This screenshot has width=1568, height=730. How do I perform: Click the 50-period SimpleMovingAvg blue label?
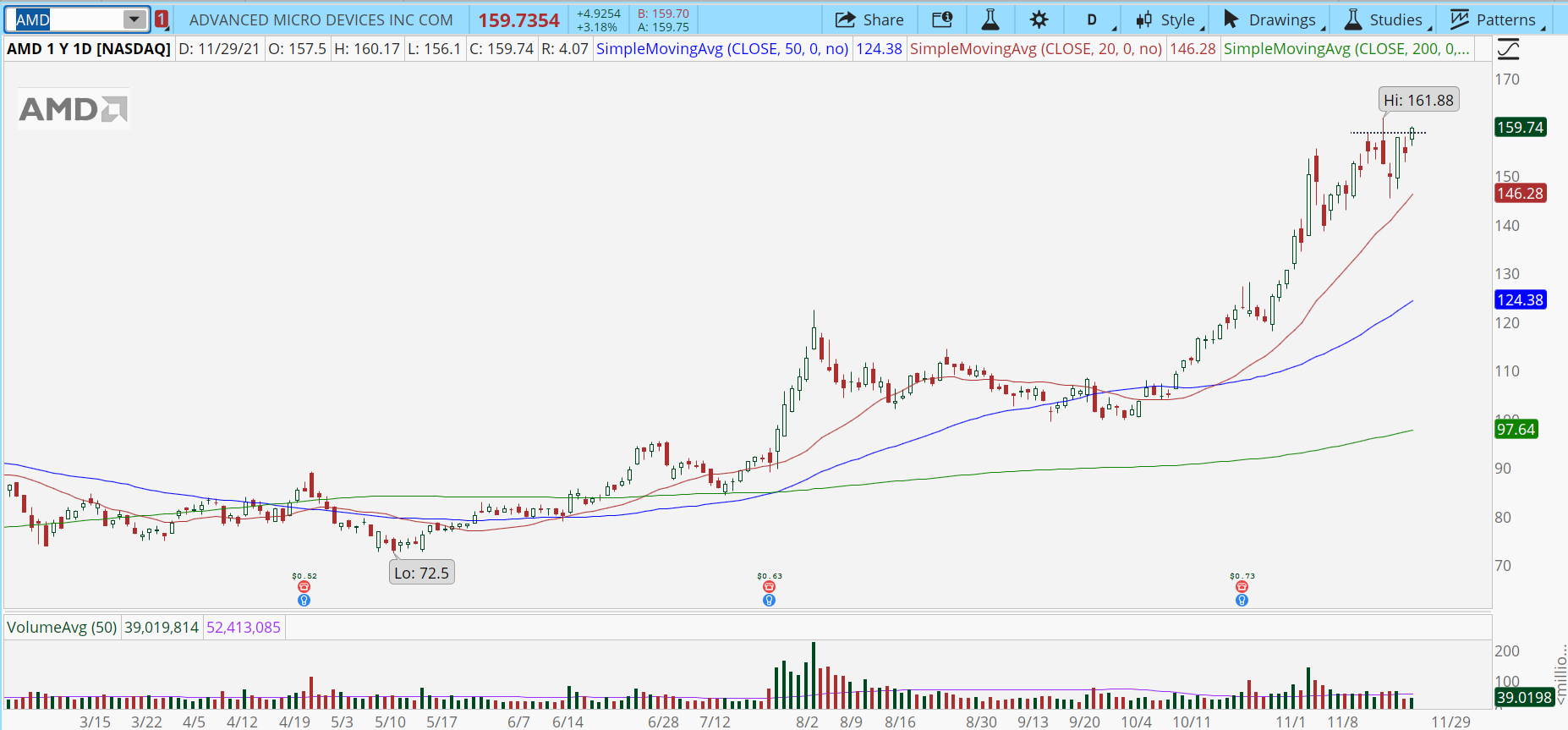722,49
